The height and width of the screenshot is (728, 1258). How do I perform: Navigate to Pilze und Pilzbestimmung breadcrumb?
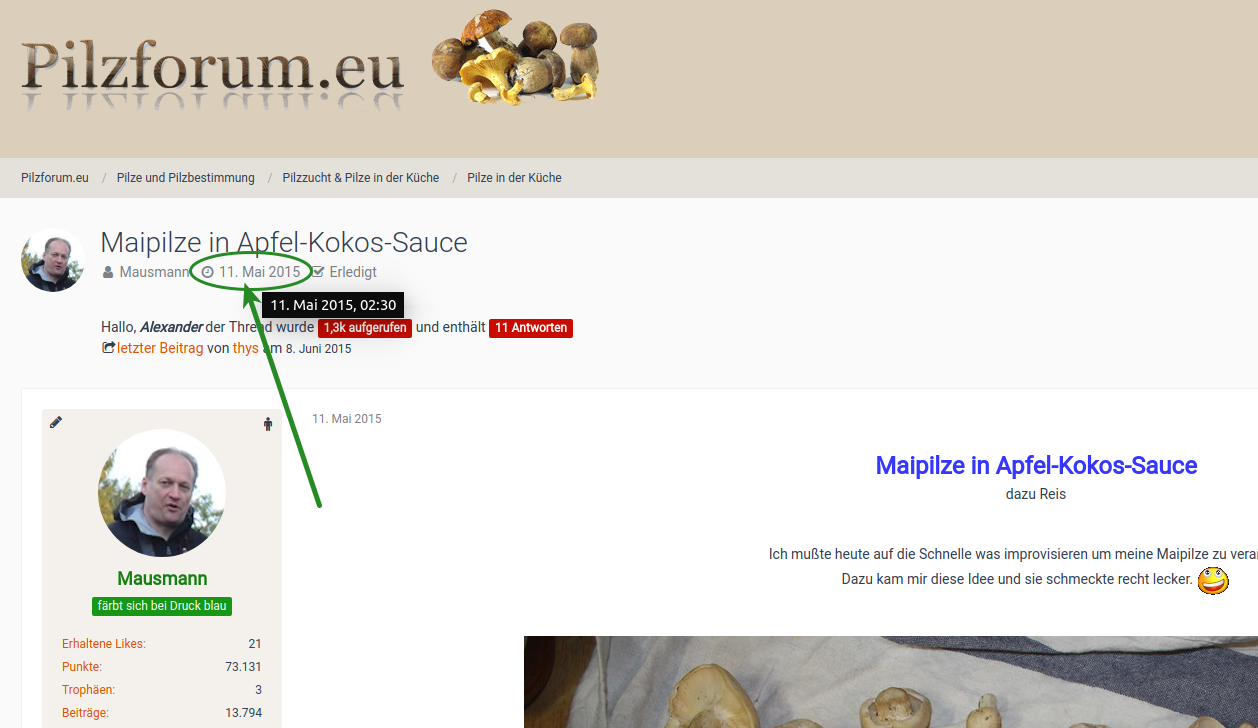[x=185, y=178]
